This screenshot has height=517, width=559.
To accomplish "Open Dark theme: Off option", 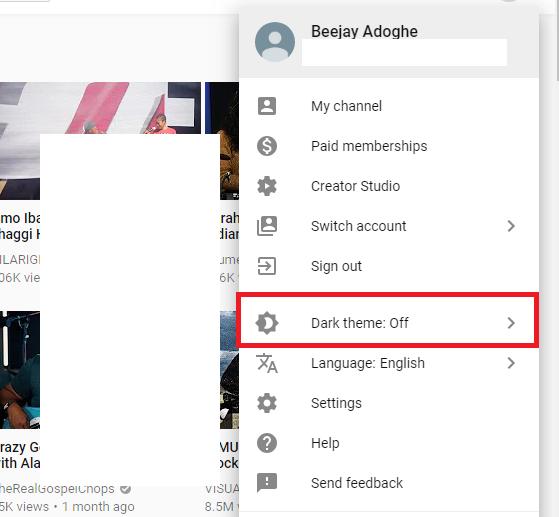I will tap(389, 323).
